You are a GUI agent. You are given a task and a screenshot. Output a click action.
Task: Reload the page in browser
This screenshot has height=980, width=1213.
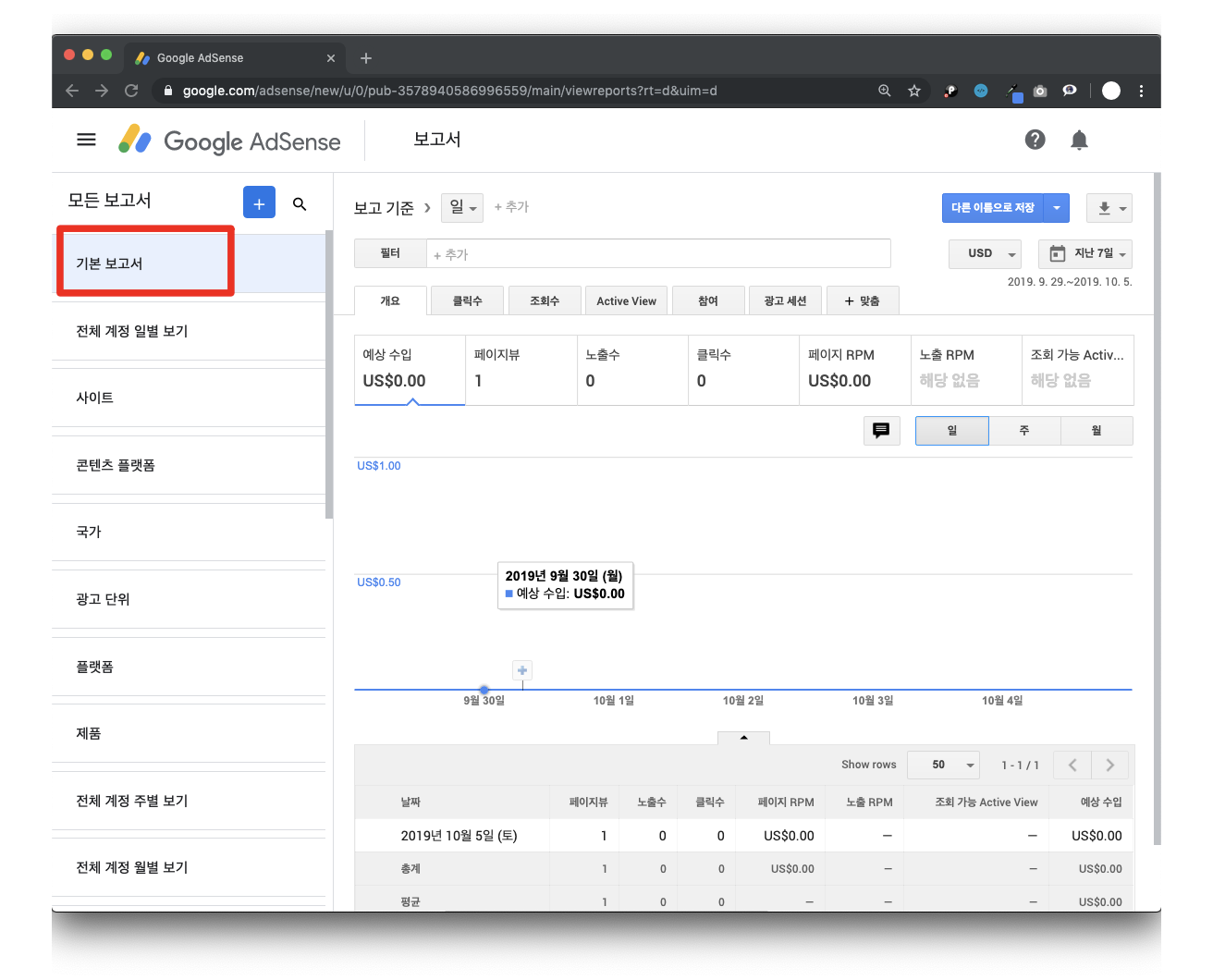[x=131, y=91]
